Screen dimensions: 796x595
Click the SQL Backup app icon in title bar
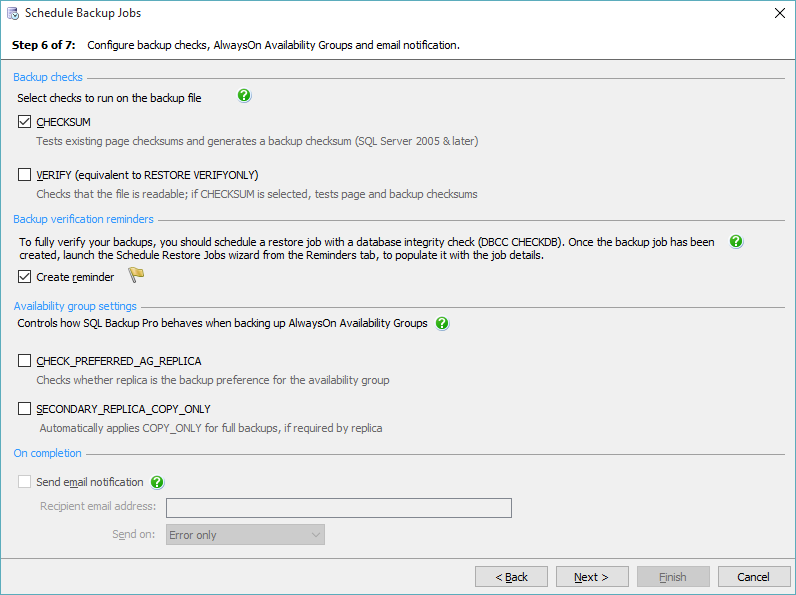[13, 14]
